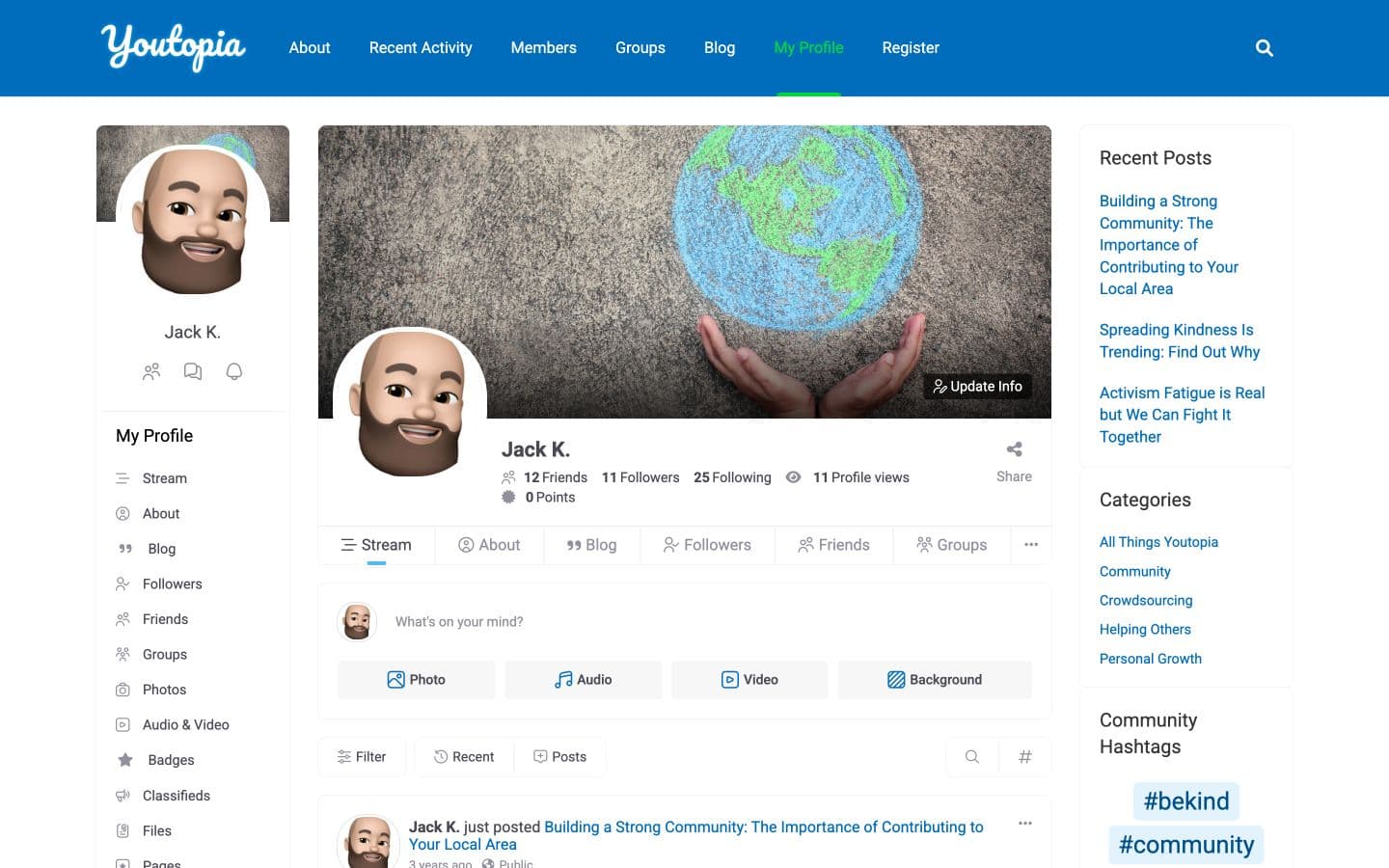Select the Blog profile tab
The image size is (1389, 868).
591,545
